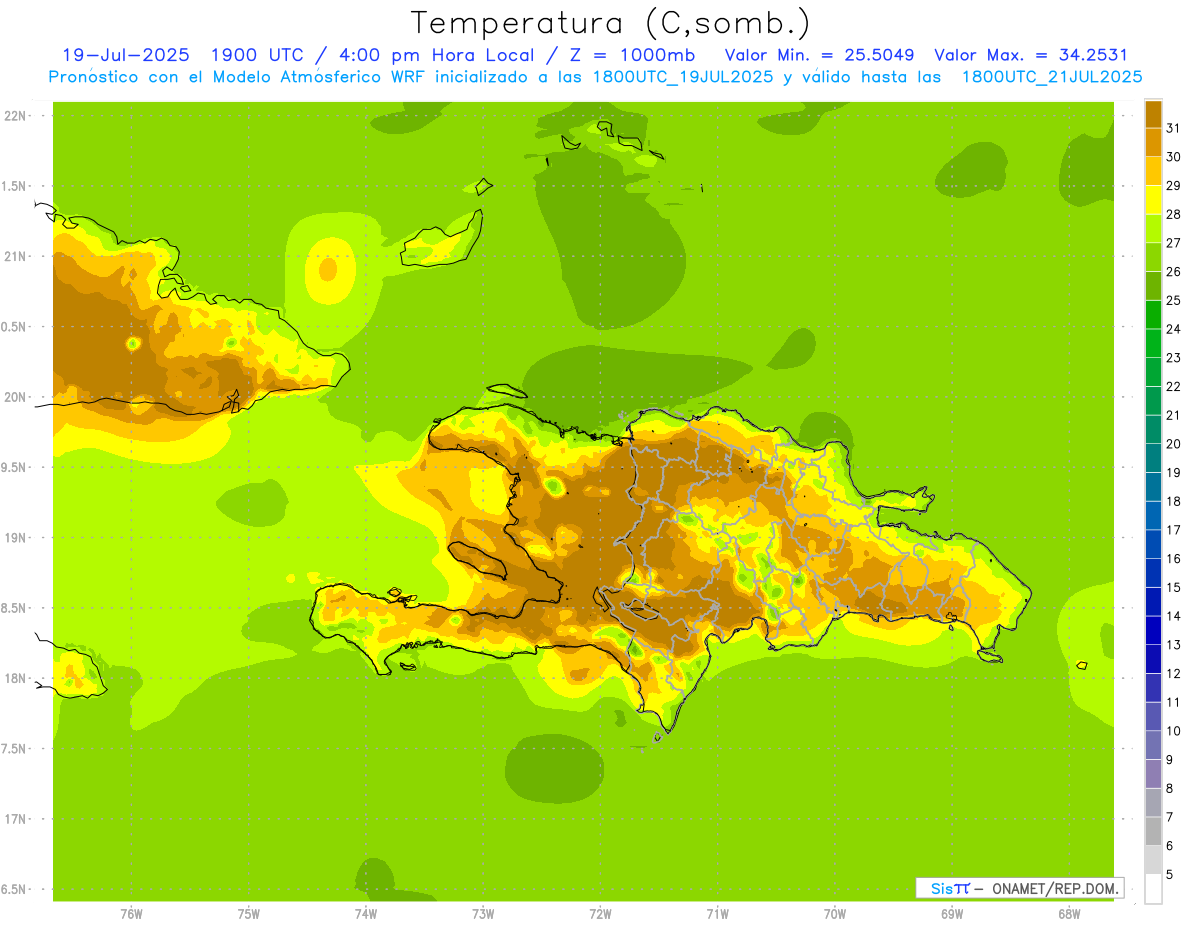Click the '68W' longitude label
The image size is (1200, 927).
1069,914
